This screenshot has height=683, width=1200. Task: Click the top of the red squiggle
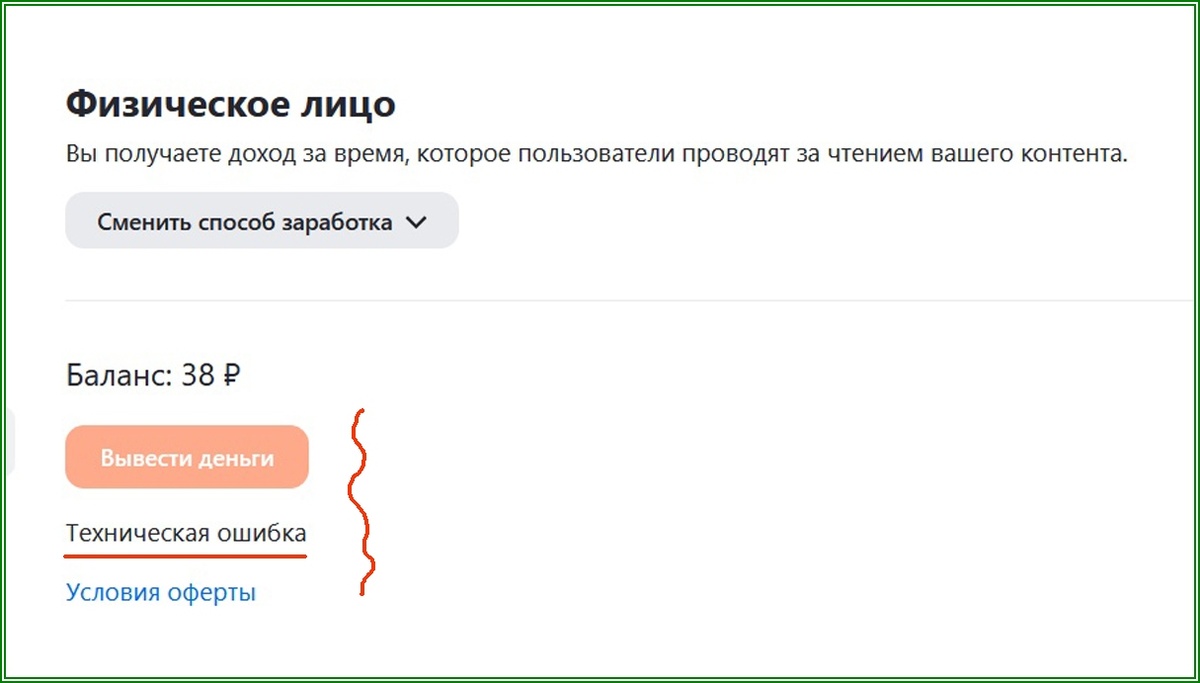pyautogui.click(x=362, y=412)
